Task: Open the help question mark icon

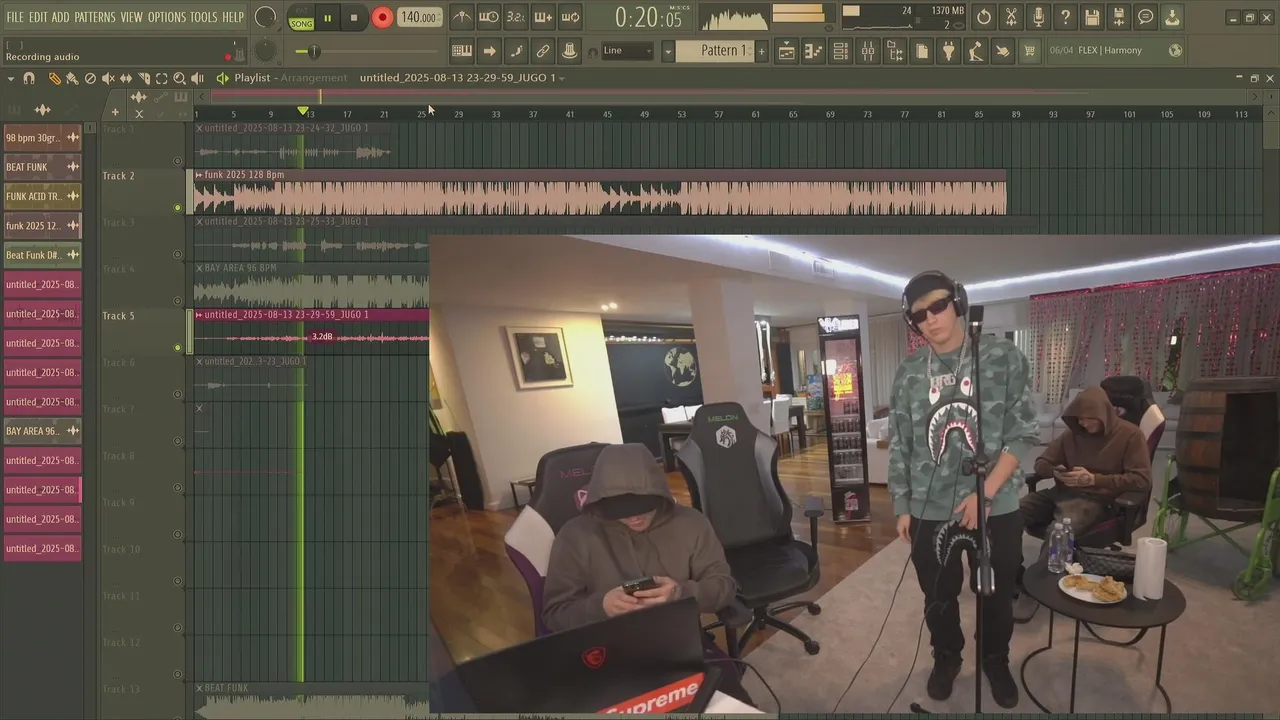Action: point(1065,17)
